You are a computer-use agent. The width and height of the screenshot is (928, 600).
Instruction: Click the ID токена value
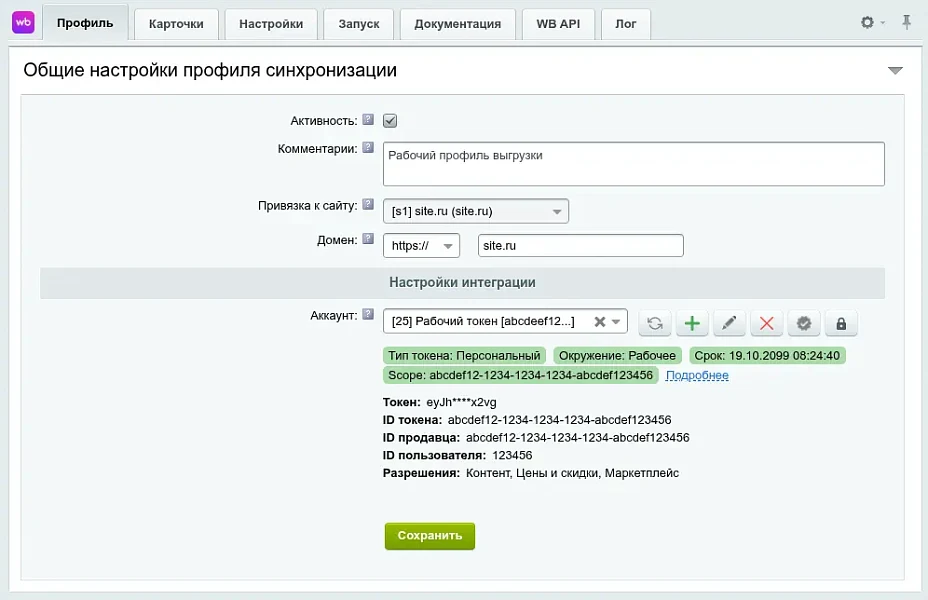tap(559, 420)
